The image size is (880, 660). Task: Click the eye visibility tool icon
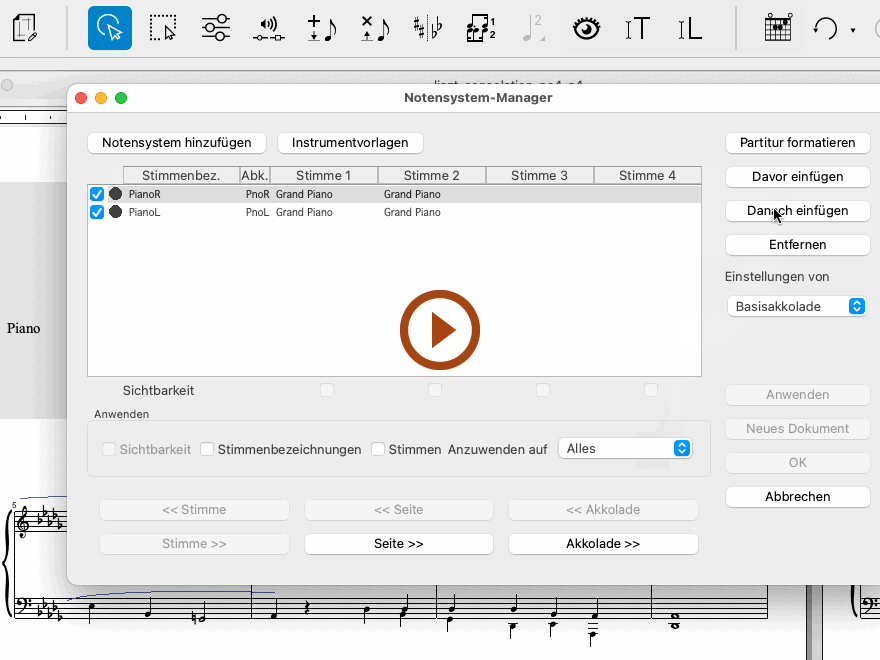pyautogui.click(x=586, y=28)
